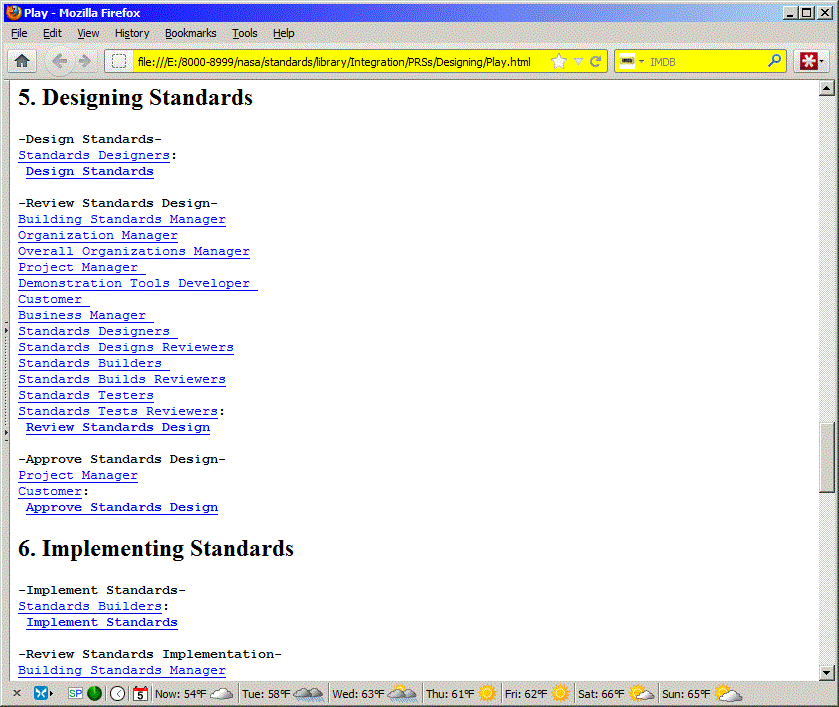This screenshot has width=839, height=707.
Task: Click the vertical scrollbar thumb
Action: pyautogui.click(x=826, y=458)
